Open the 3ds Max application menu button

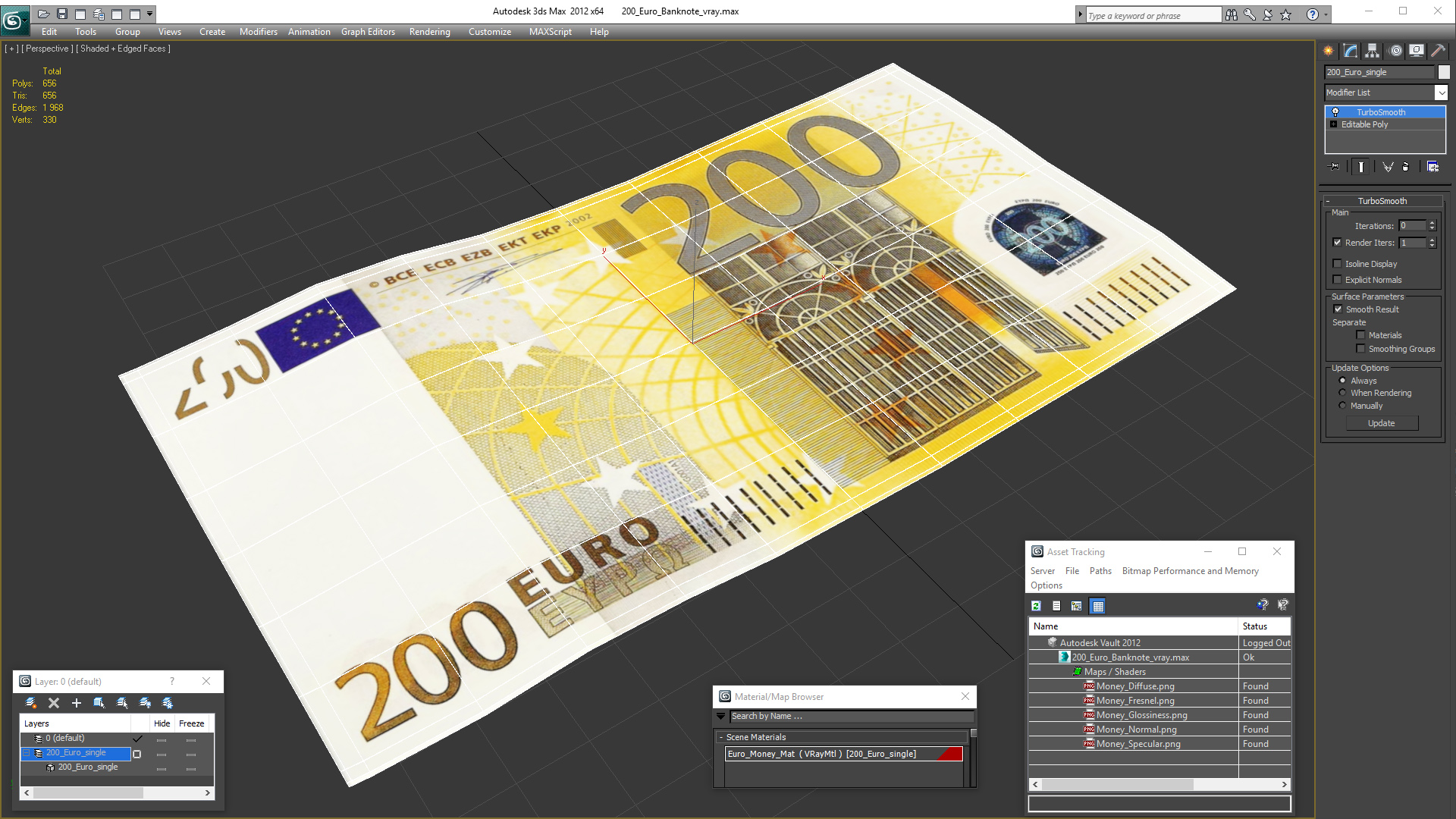(14, 20)
